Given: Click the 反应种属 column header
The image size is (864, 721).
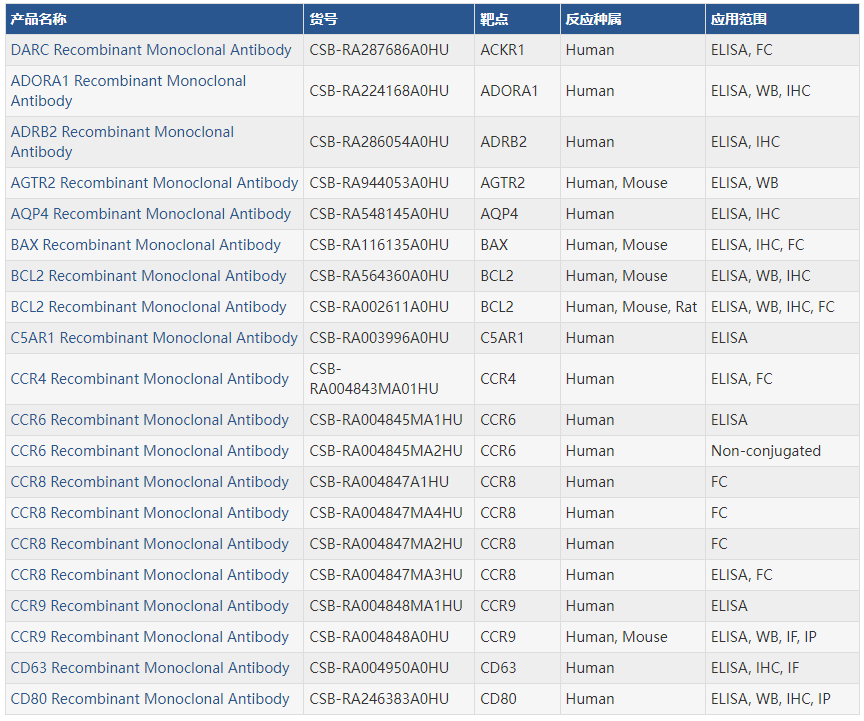Looking at the screenshot, I should click(x=593, y=19).
